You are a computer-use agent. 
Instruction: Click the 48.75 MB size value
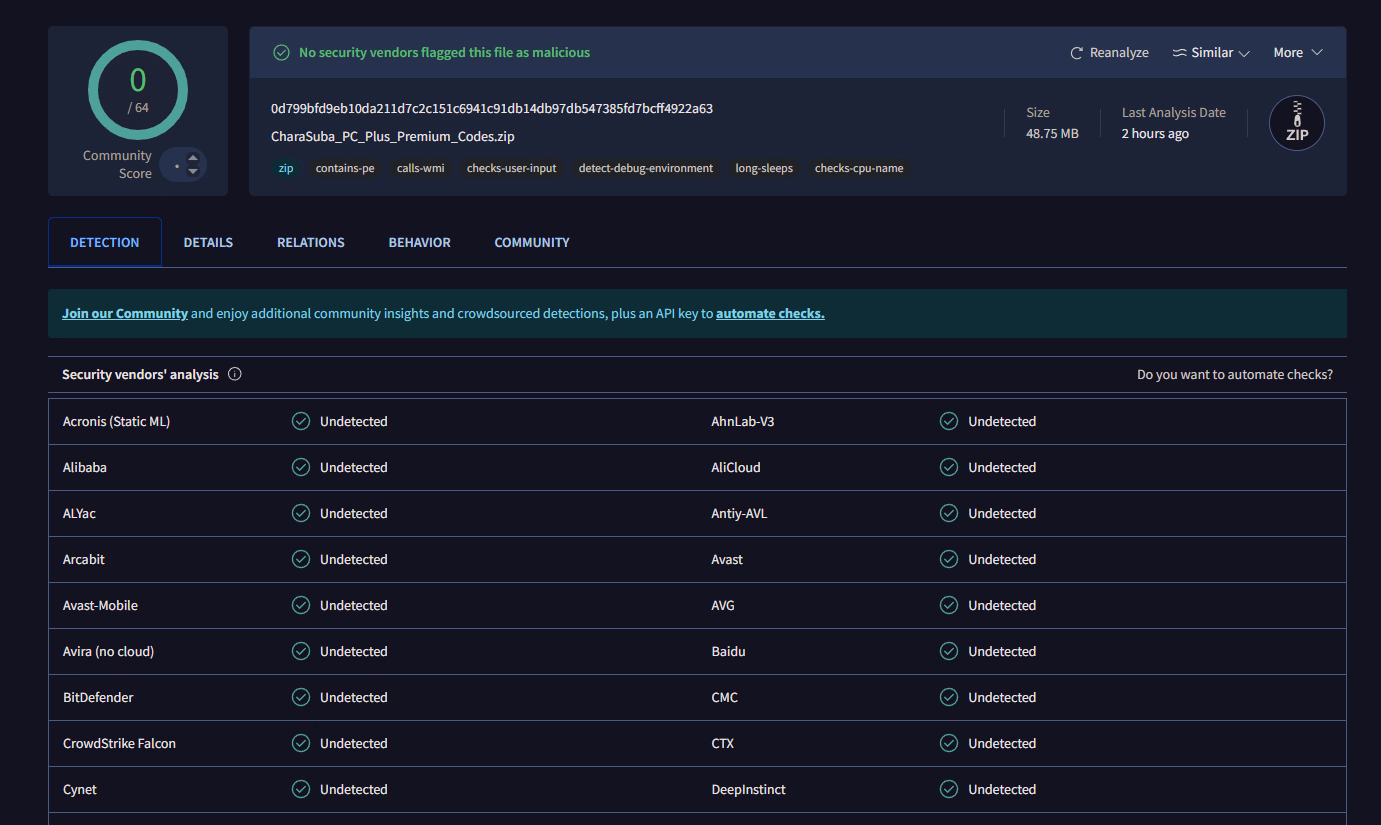click(x=1052, y=133)
